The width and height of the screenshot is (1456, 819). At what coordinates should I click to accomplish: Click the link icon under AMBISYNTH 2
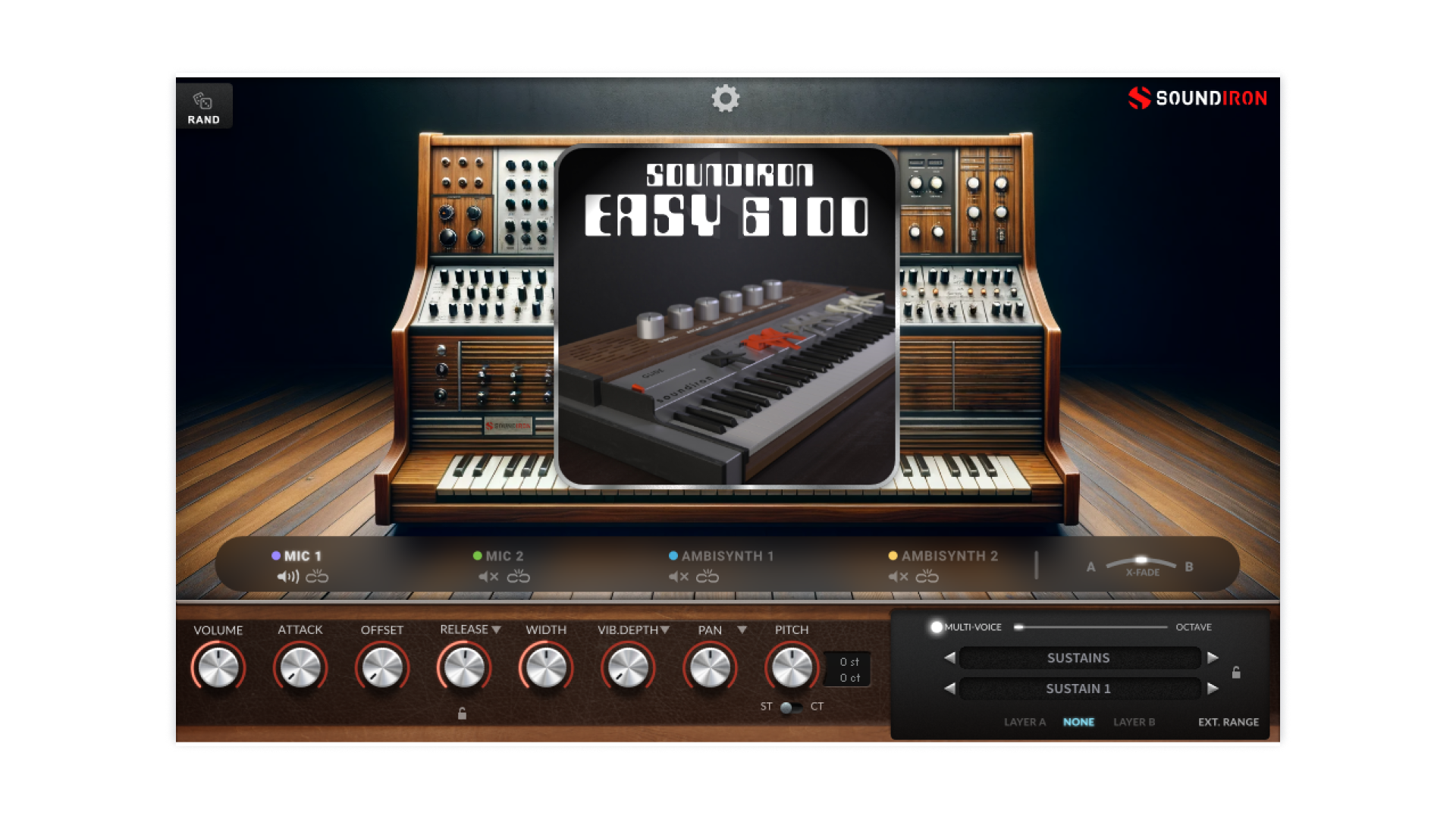926,577
